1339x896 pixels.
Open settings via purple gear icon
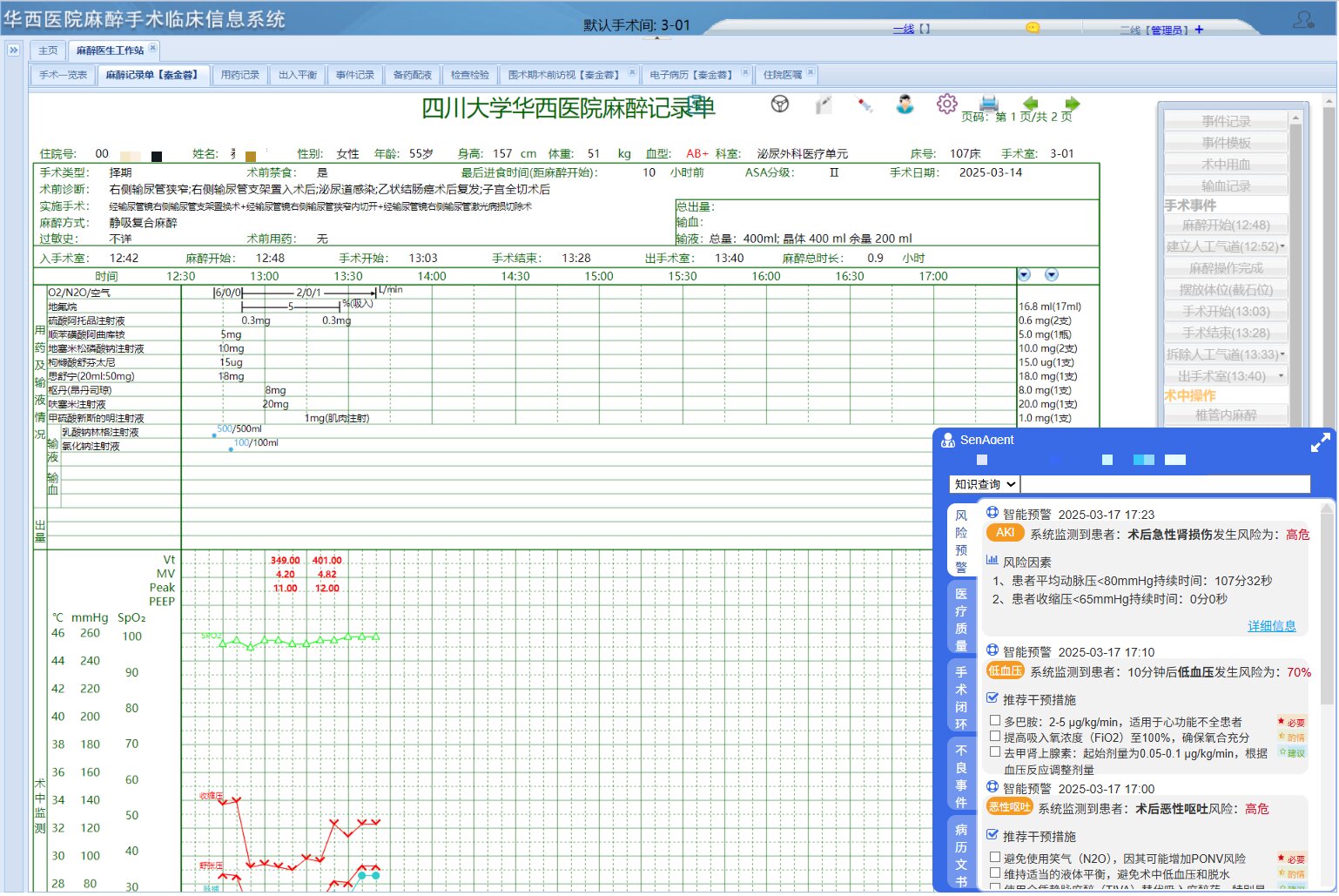947,104
